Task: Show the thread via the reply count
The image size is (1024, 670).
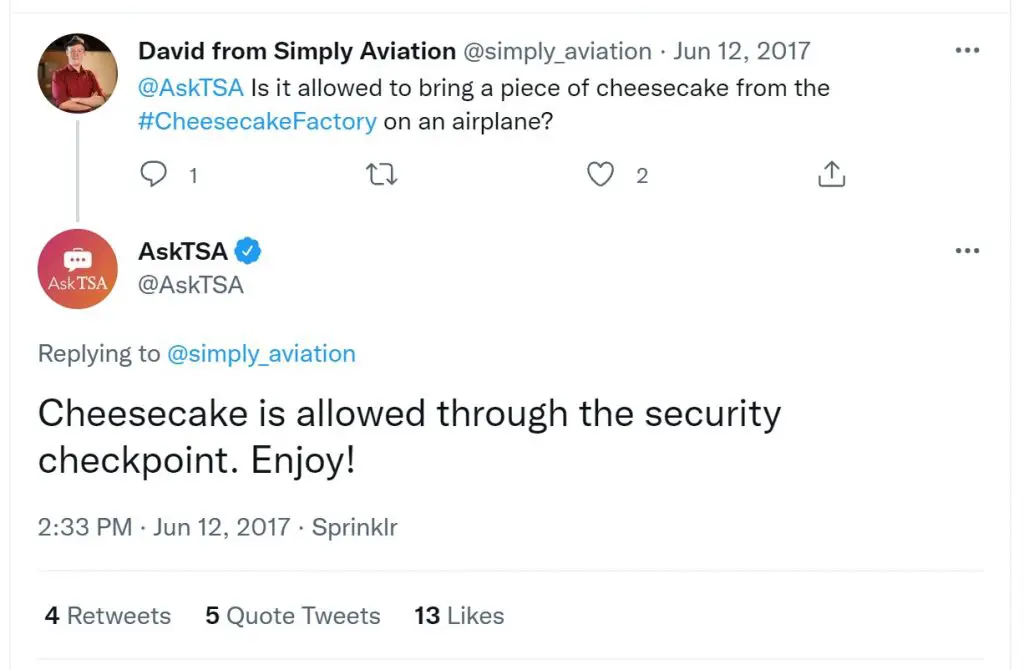Action: coord(193,176)
